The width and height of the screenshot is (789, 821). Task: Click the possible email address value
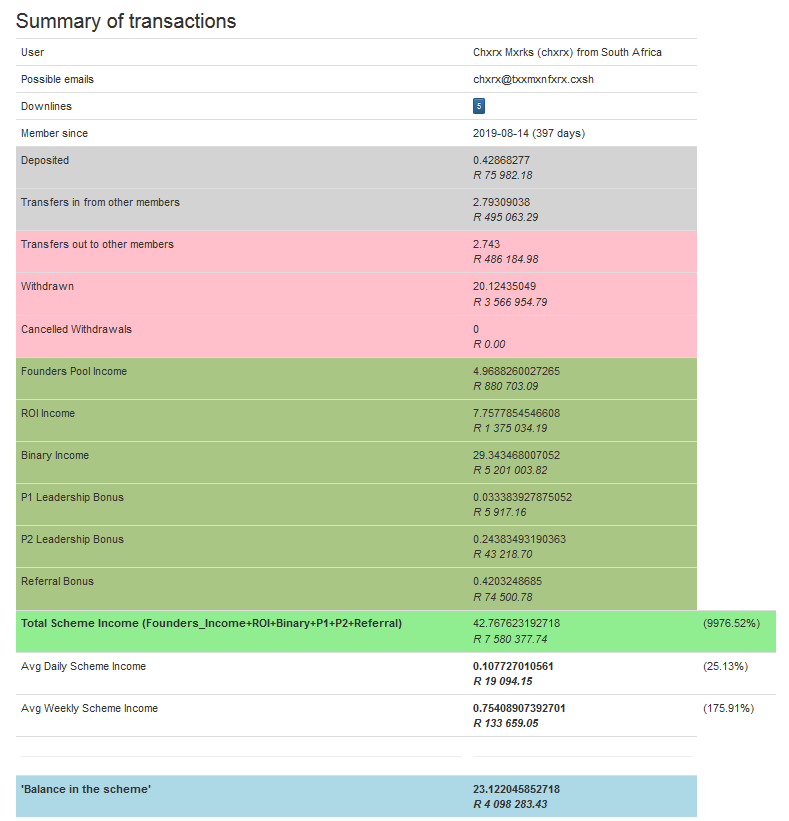coord(540,79)
